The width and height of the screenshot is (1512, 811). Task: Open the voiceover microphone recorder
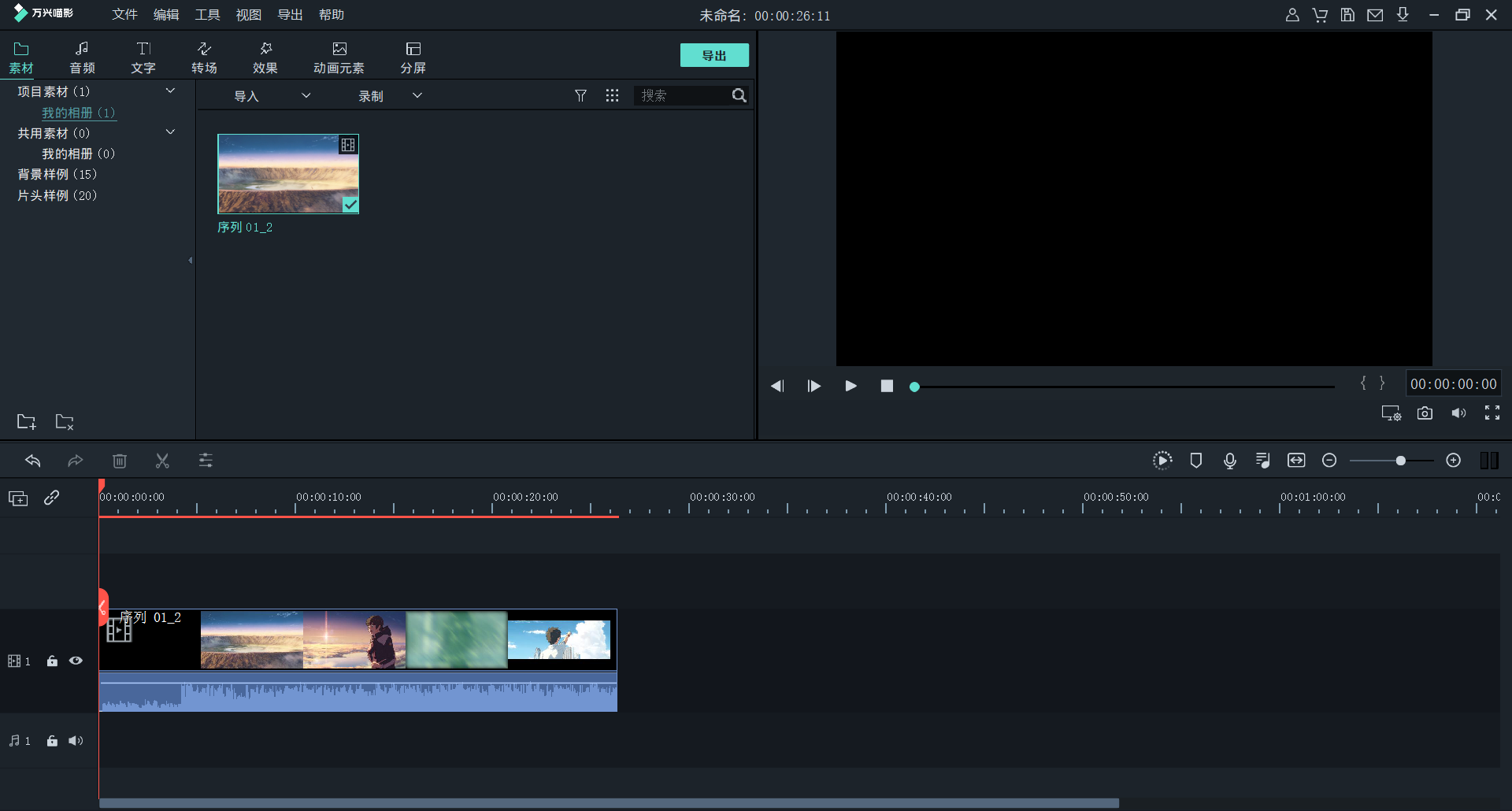pyautogui.click(x=1229, y=461)
